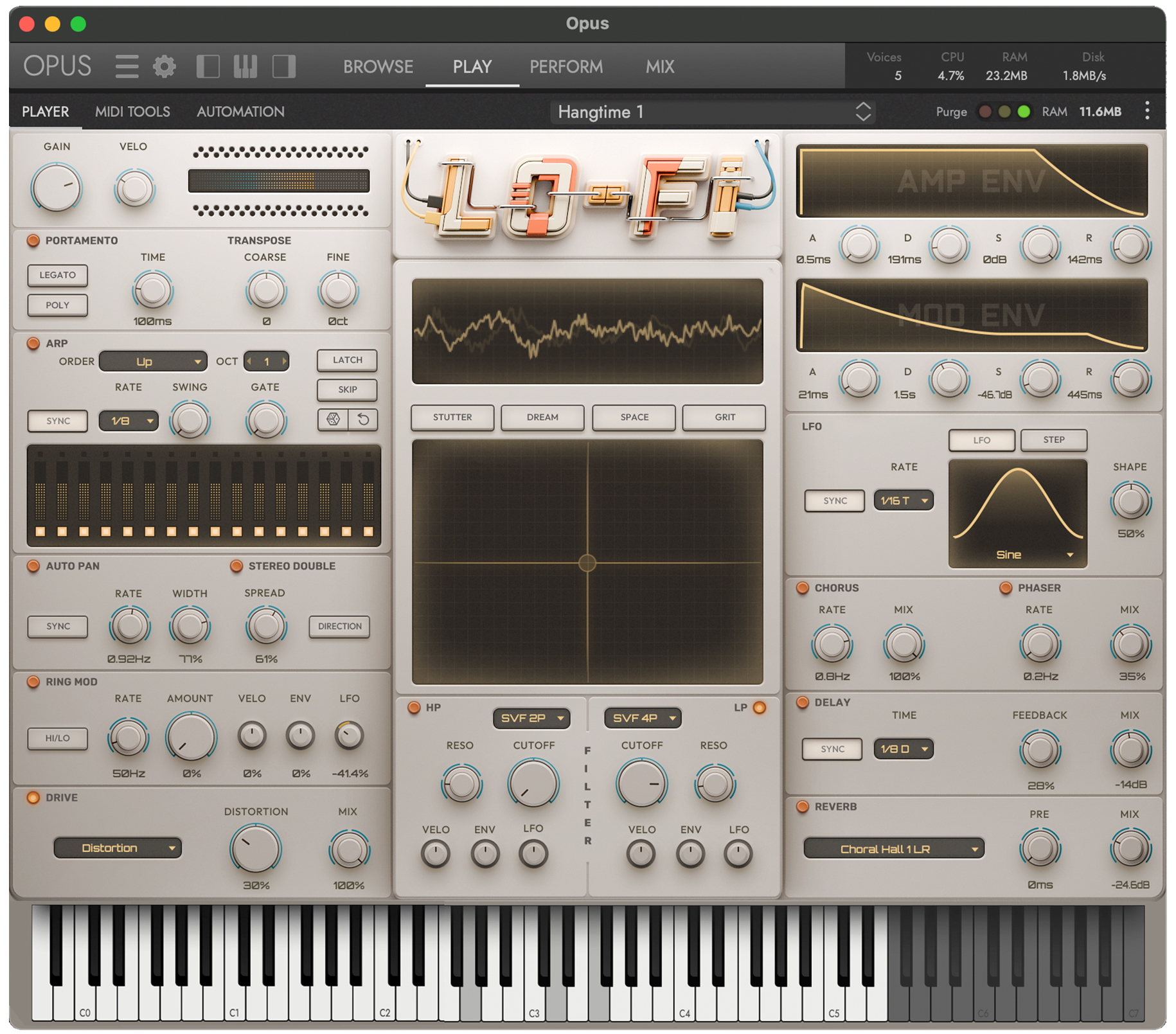Toggle the LP filter power button
This screenshot has height=1034, width=1176.
(x=759, y=708)
